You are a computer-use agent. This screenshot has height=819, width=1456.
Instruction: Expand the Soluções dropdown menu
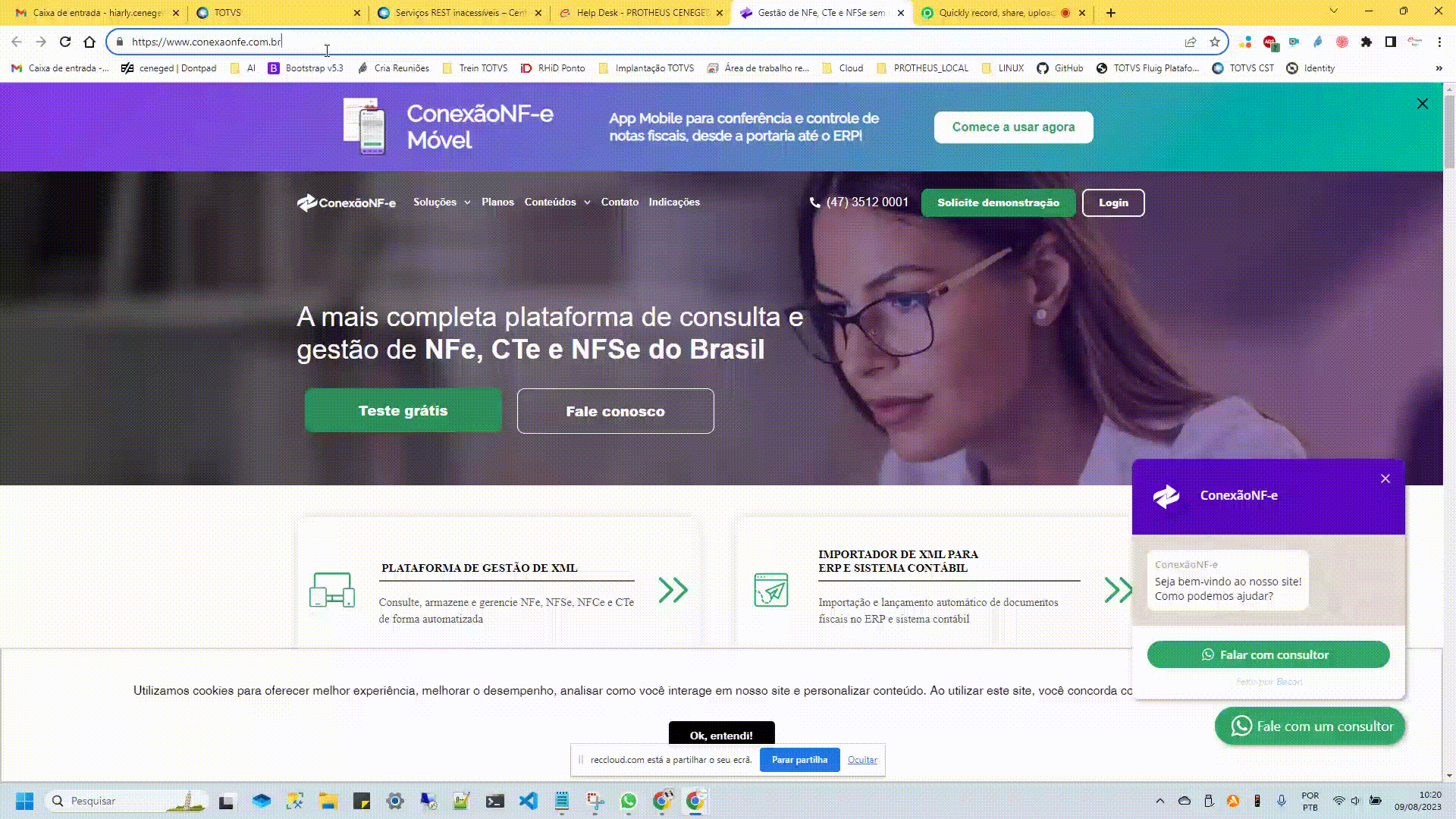pos(441,202)
